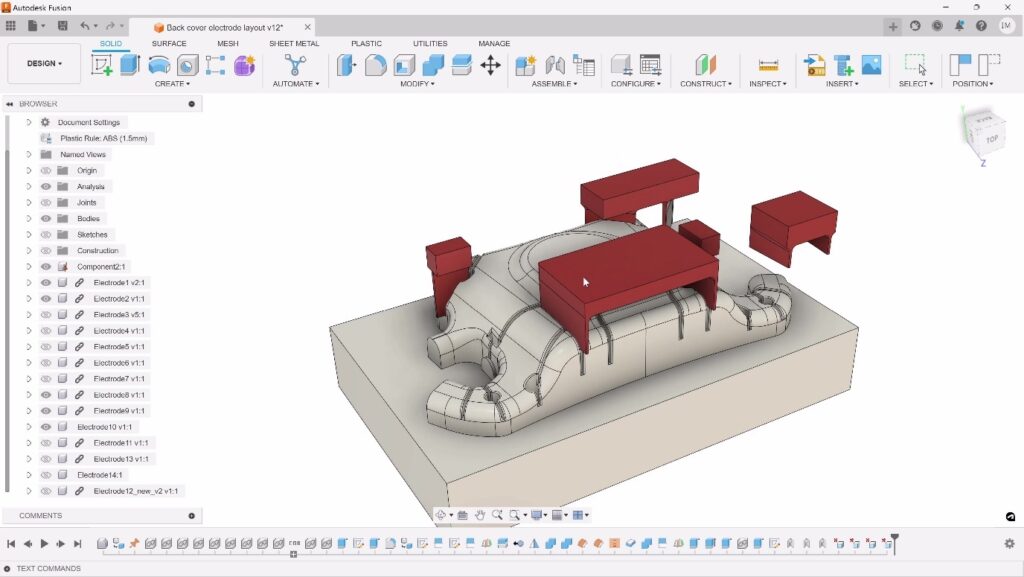
Task: Hide the Bodies folder
Action: (46, 219)
